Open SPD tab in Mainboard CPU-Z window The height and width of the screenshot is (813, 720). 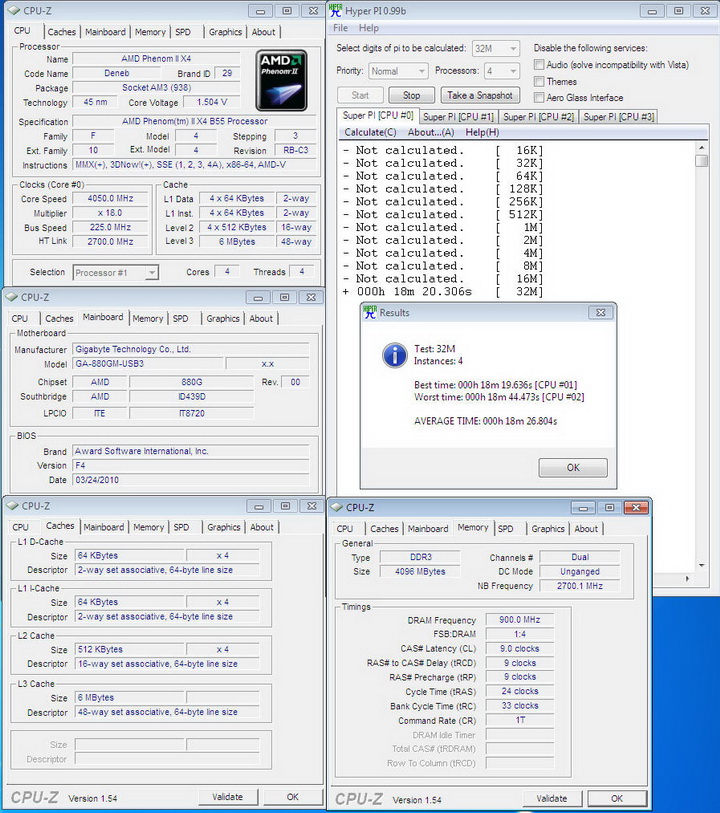point(180,318)
